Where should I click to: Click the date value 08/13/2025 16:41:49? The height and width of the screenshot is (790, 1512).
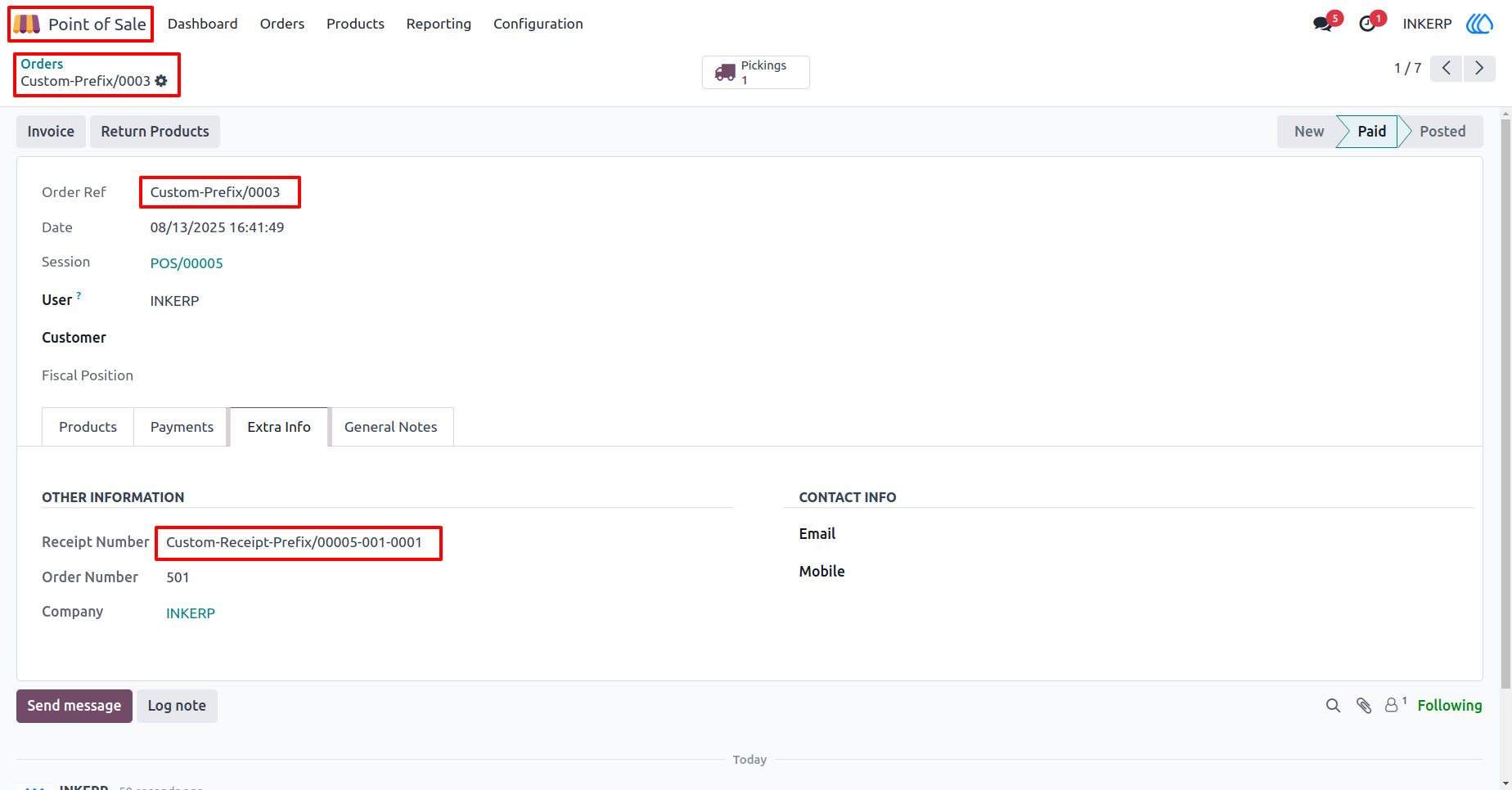coord(218,227)
